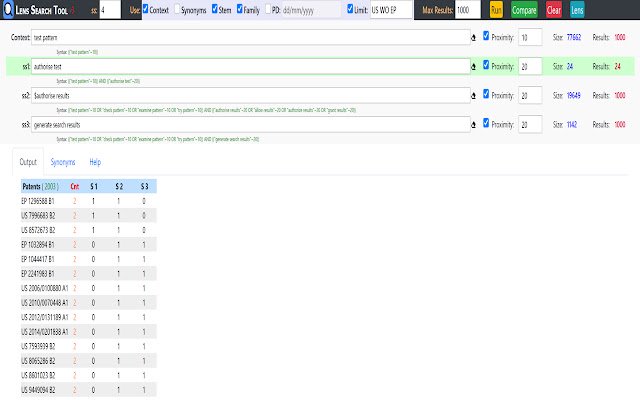Click the S 1 column header
Image resolution: width=640 pixels, height=400 pixels.
tap(93, 187)
